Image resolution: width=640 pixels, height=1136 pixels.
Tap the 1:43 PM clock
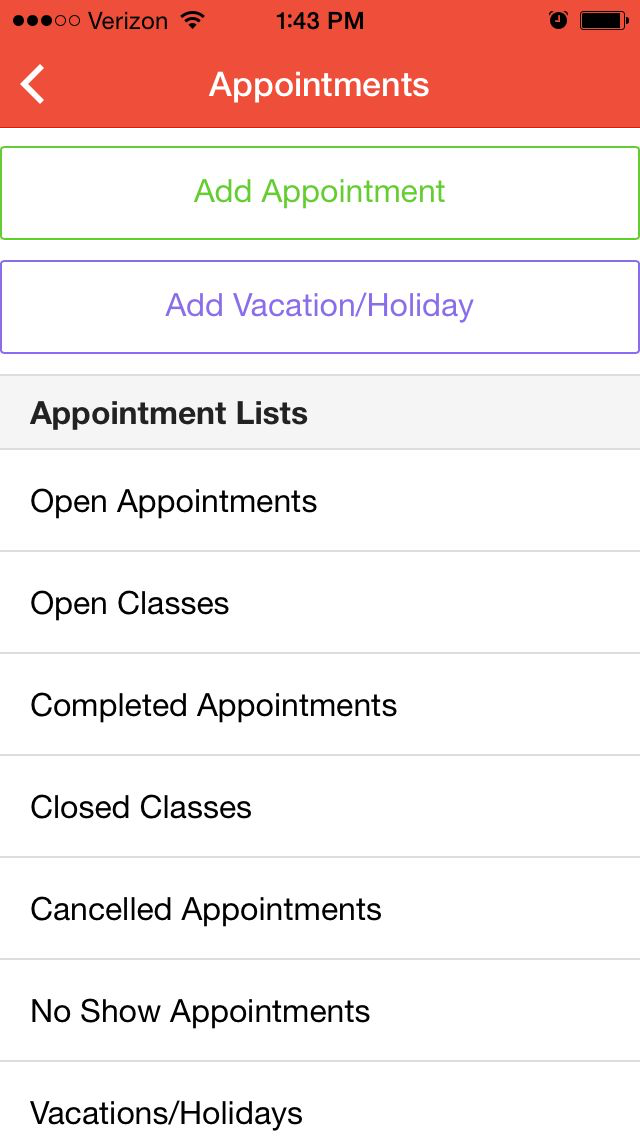(x=319, y=20)
